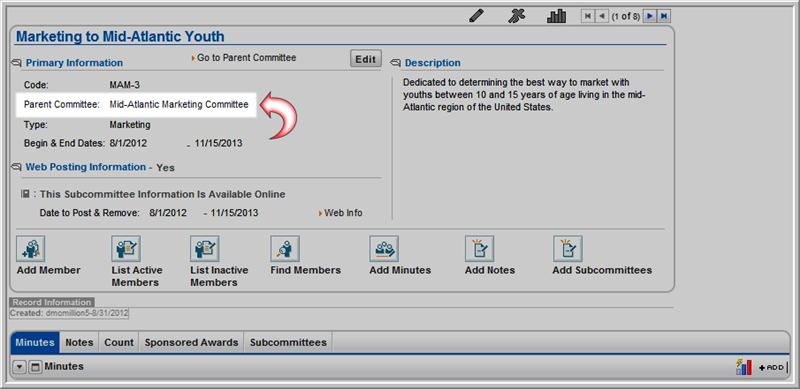The height and width of the screenshot is (389, 800).
Task: Go to first record navigation arrow
Action: (x=588, y=16)
